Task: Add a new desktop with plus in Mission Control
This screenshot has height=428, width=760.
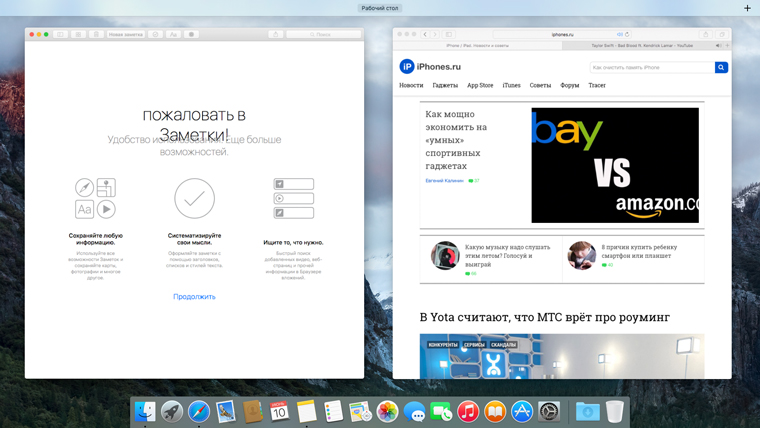Action: pos(747,8)
